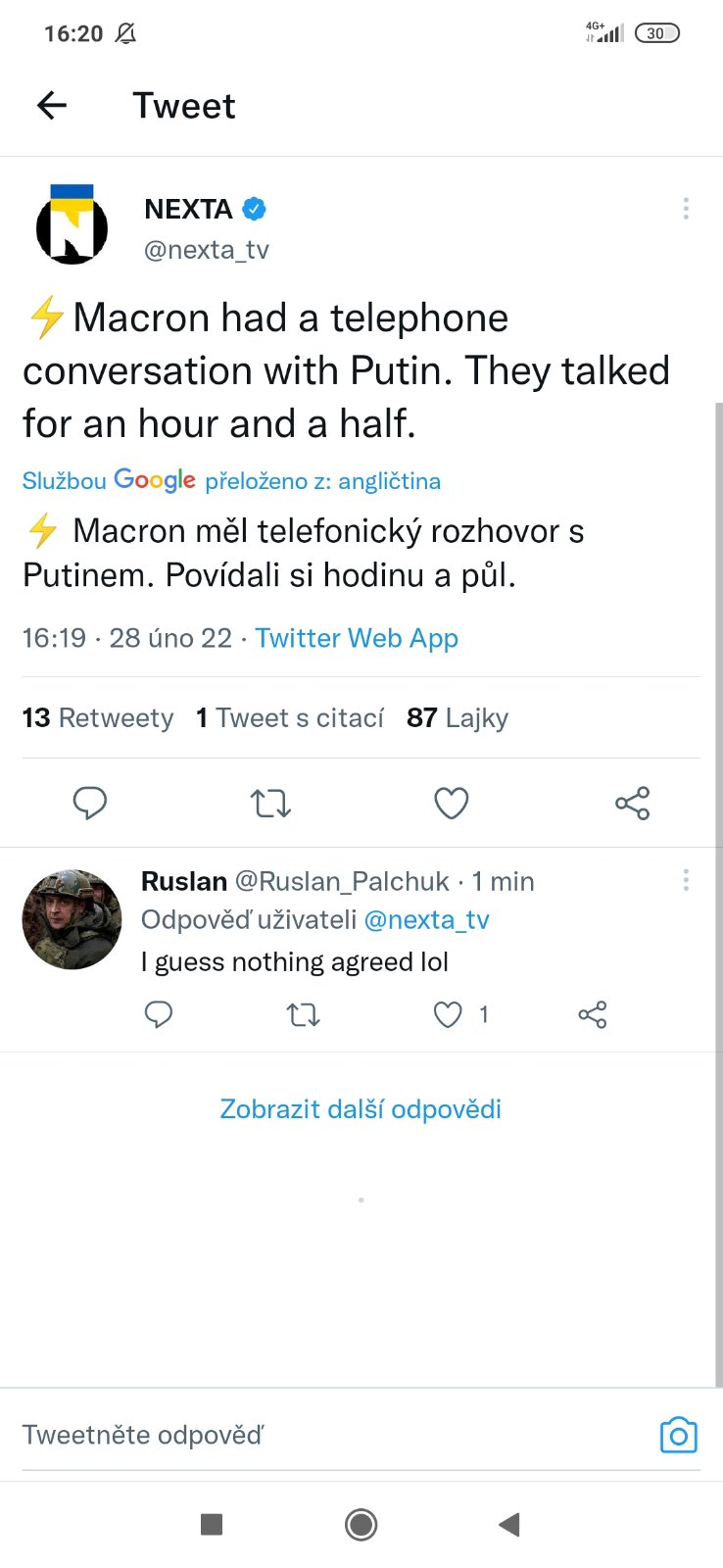The image size is (723, 1568).
Task: View the 13 Retweety list
Action: [x=98, y=717]
